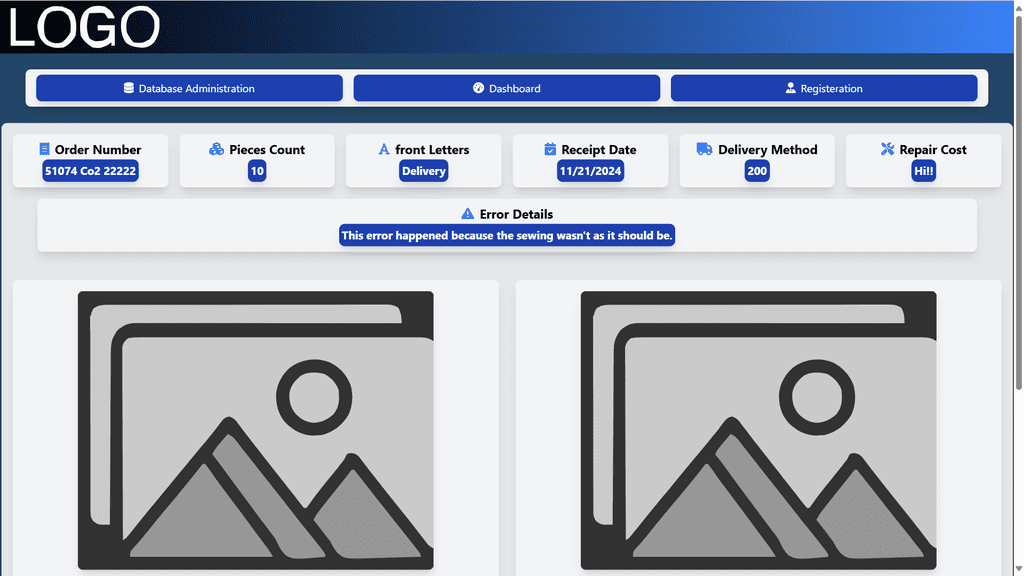Click the database stack icon
Screen dimensions: 1024x576
click(x=129, y=88)
